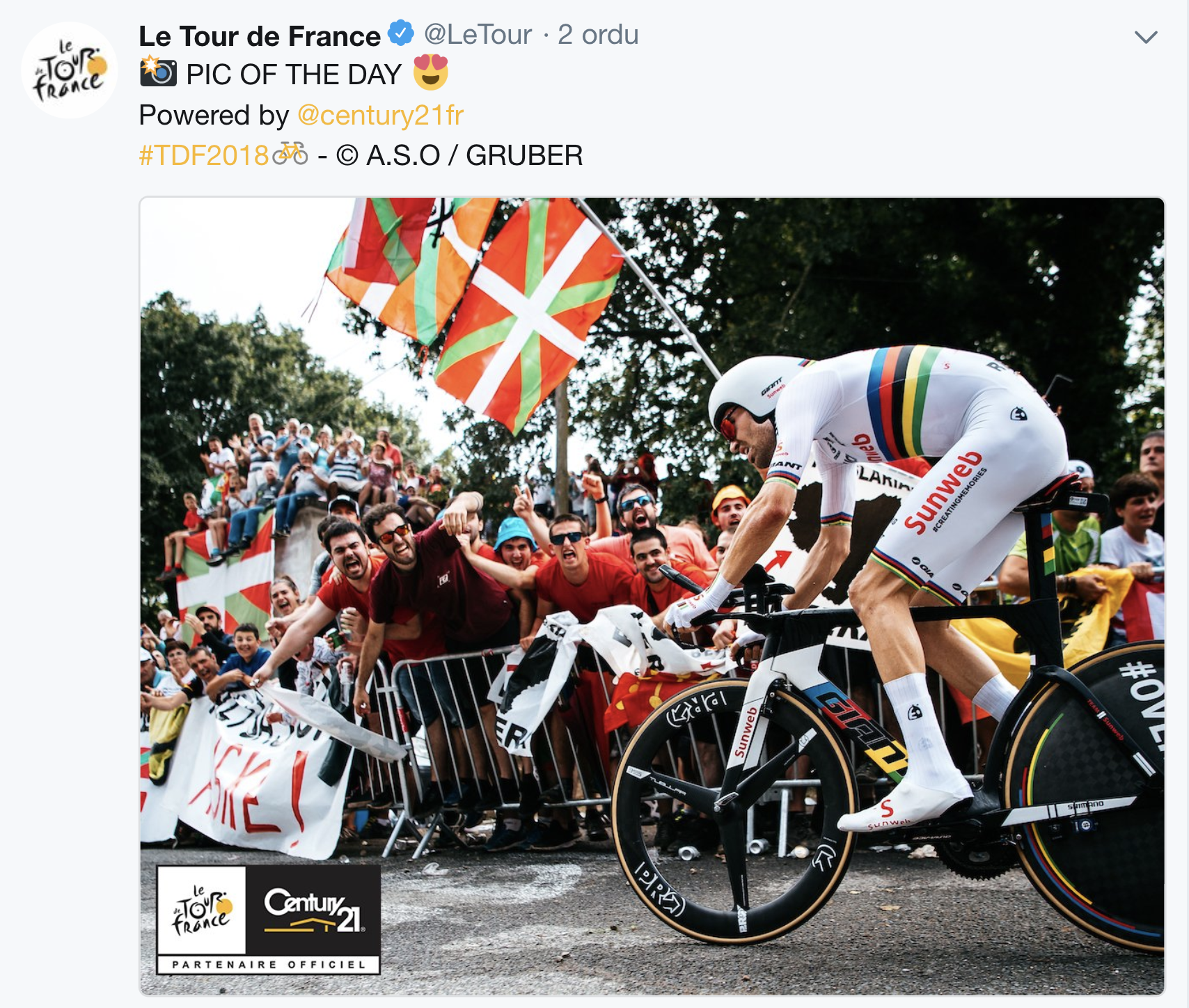
Task: Click the '© A.S.O / GRUBER' credit text
Action: tap(459, 155)
